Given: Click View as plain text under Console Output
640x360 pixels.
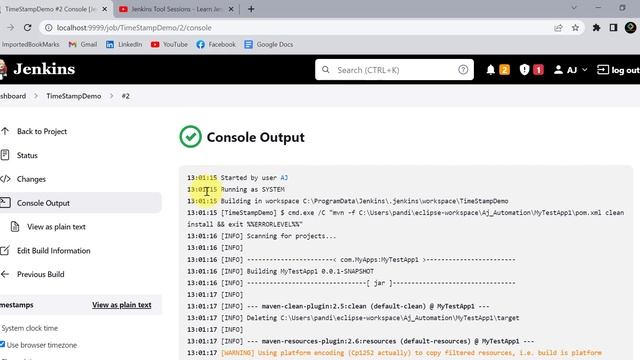Looking at the screenshot, I should [x=56, y=227].
